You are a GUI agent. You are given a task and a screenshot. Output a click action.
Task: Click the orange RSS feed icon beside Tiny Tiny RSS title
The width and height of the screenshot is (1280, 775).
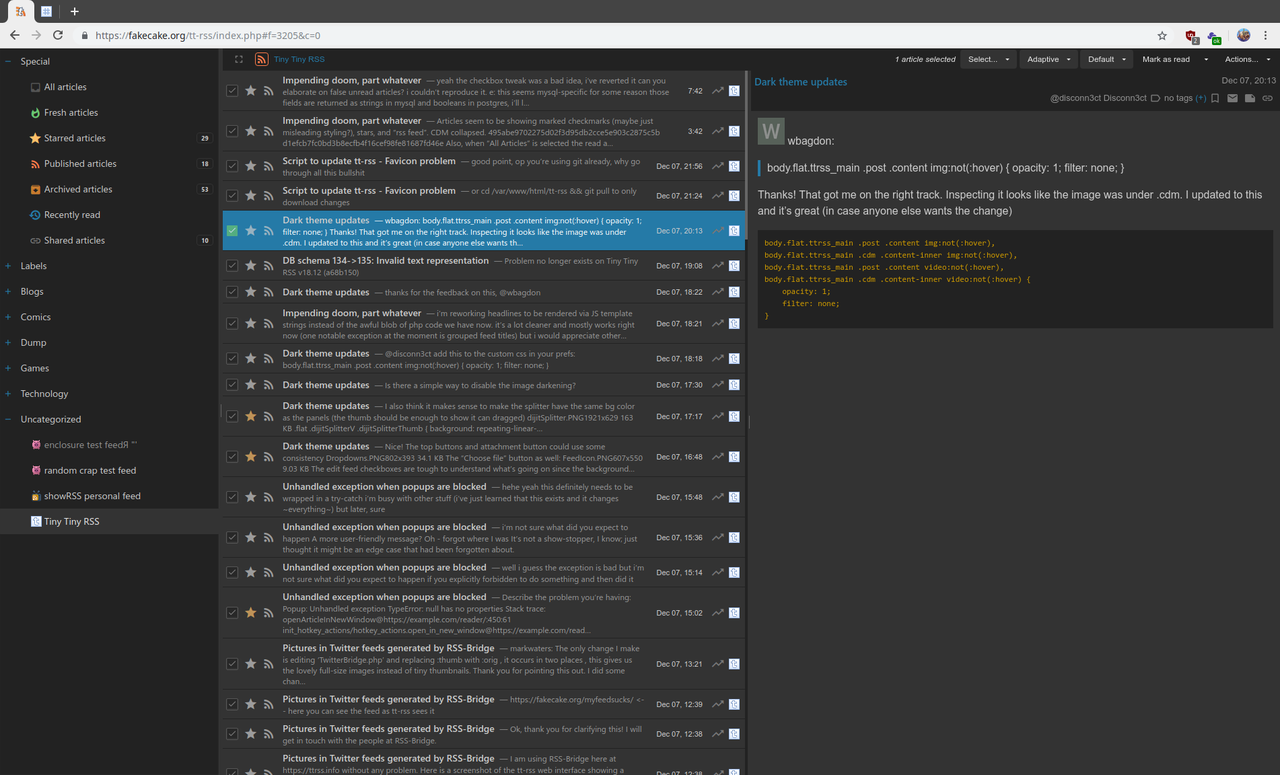262,59
